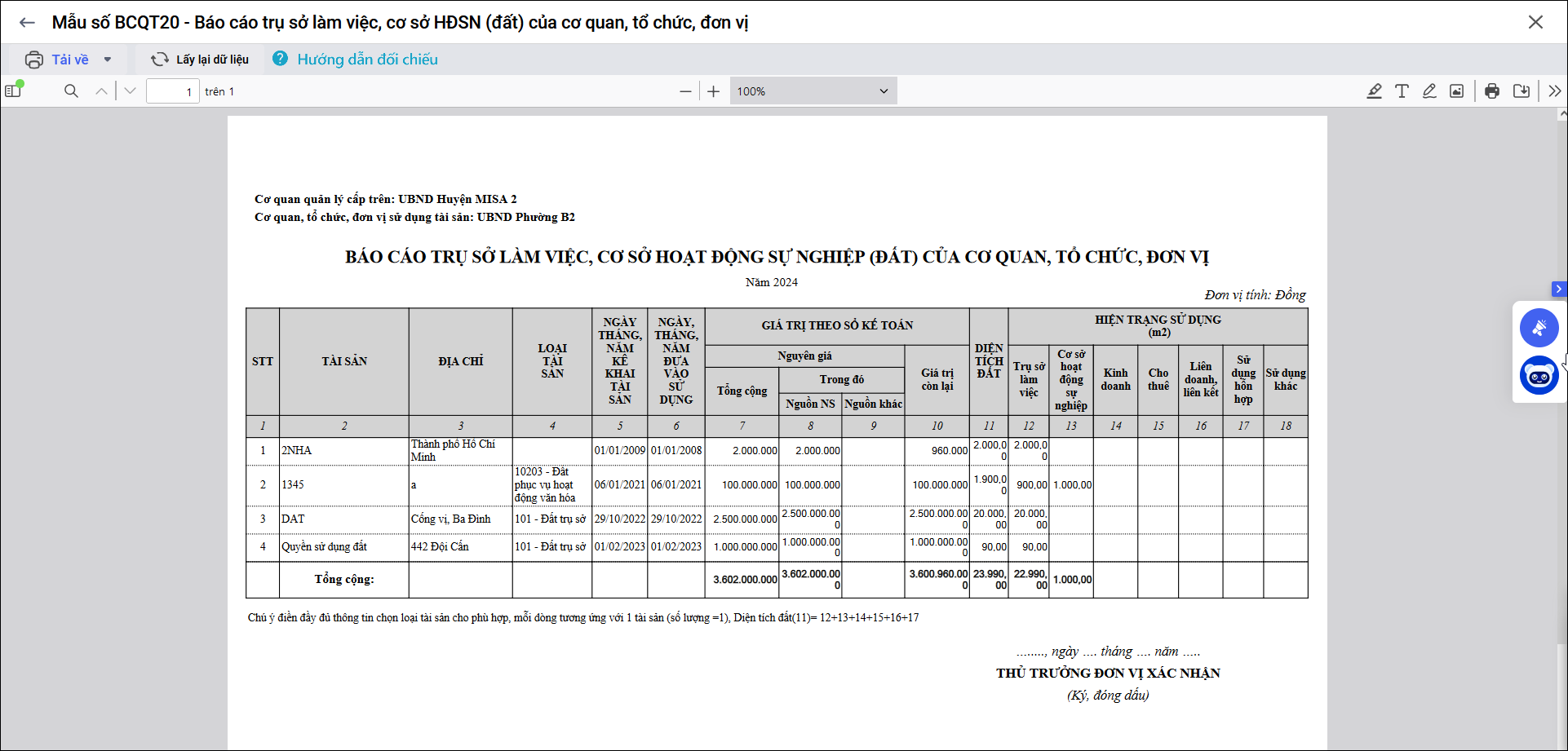
Task: Select the draw pen tool
Action: 1429,91
